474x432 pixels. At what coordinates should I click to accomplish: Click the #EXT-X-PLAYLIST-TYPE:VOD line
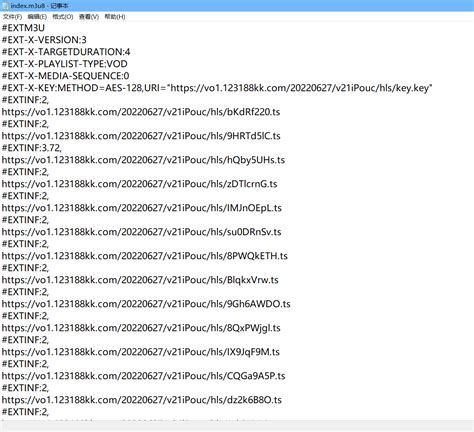(x=65, y=64)
